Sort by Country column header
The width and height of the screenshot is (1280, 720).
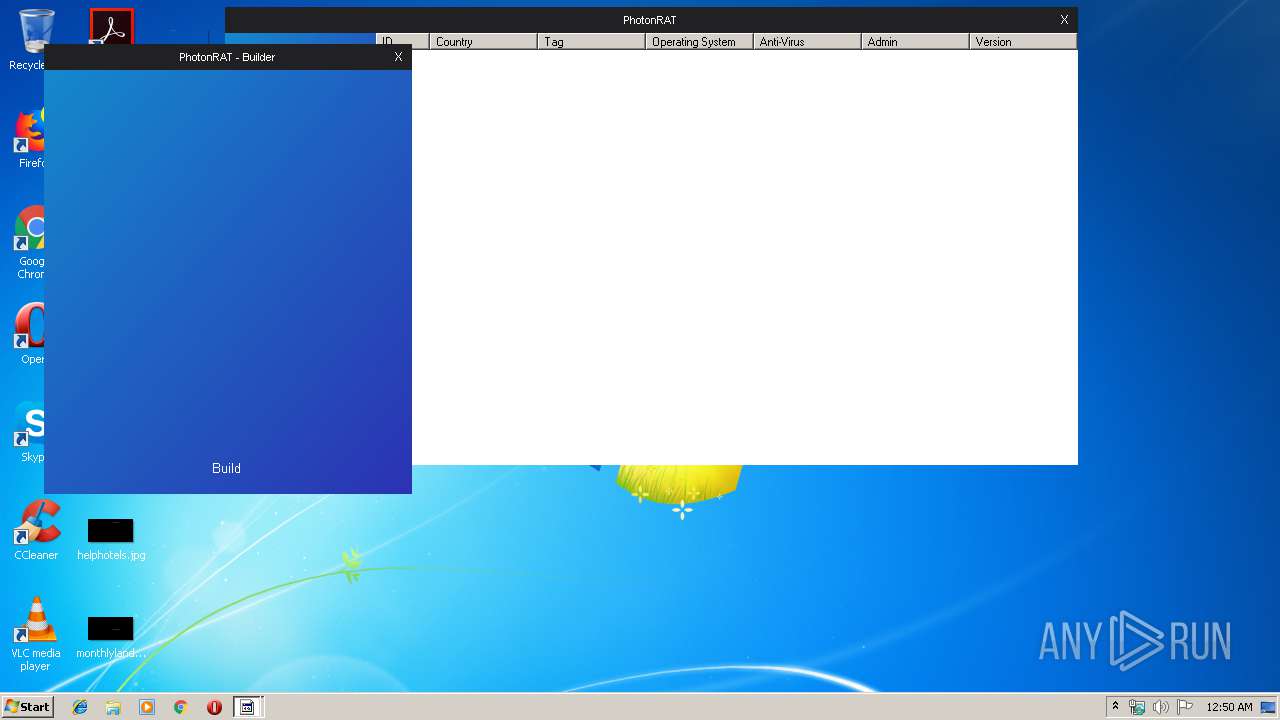coord(483,42)
